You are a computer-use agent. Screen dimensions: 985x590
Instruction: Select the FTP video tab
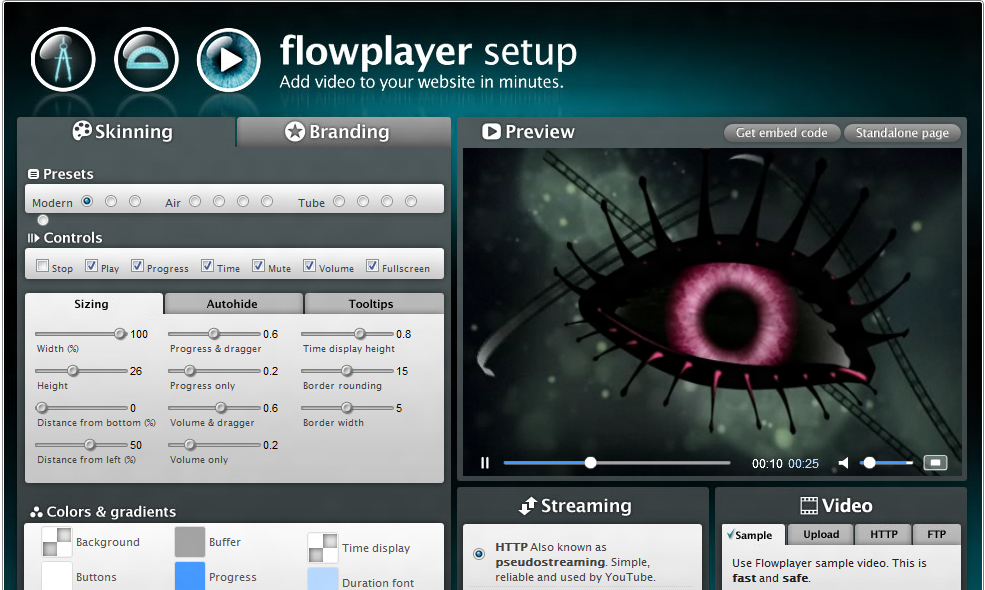click(937, 534)
